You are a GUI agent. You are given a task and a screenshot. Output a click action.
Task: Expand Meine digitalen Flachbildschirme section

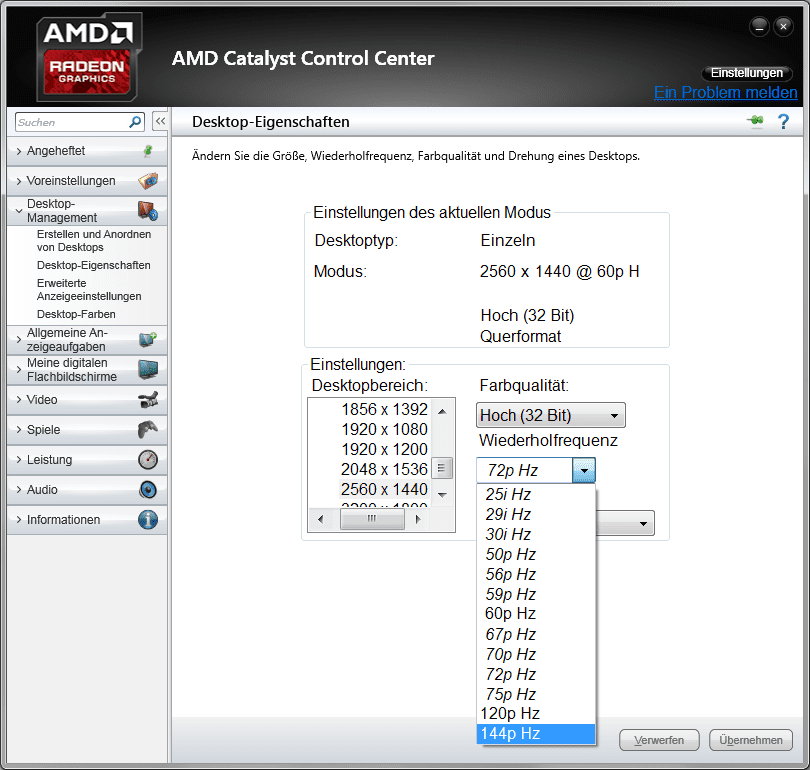point(19,370)
